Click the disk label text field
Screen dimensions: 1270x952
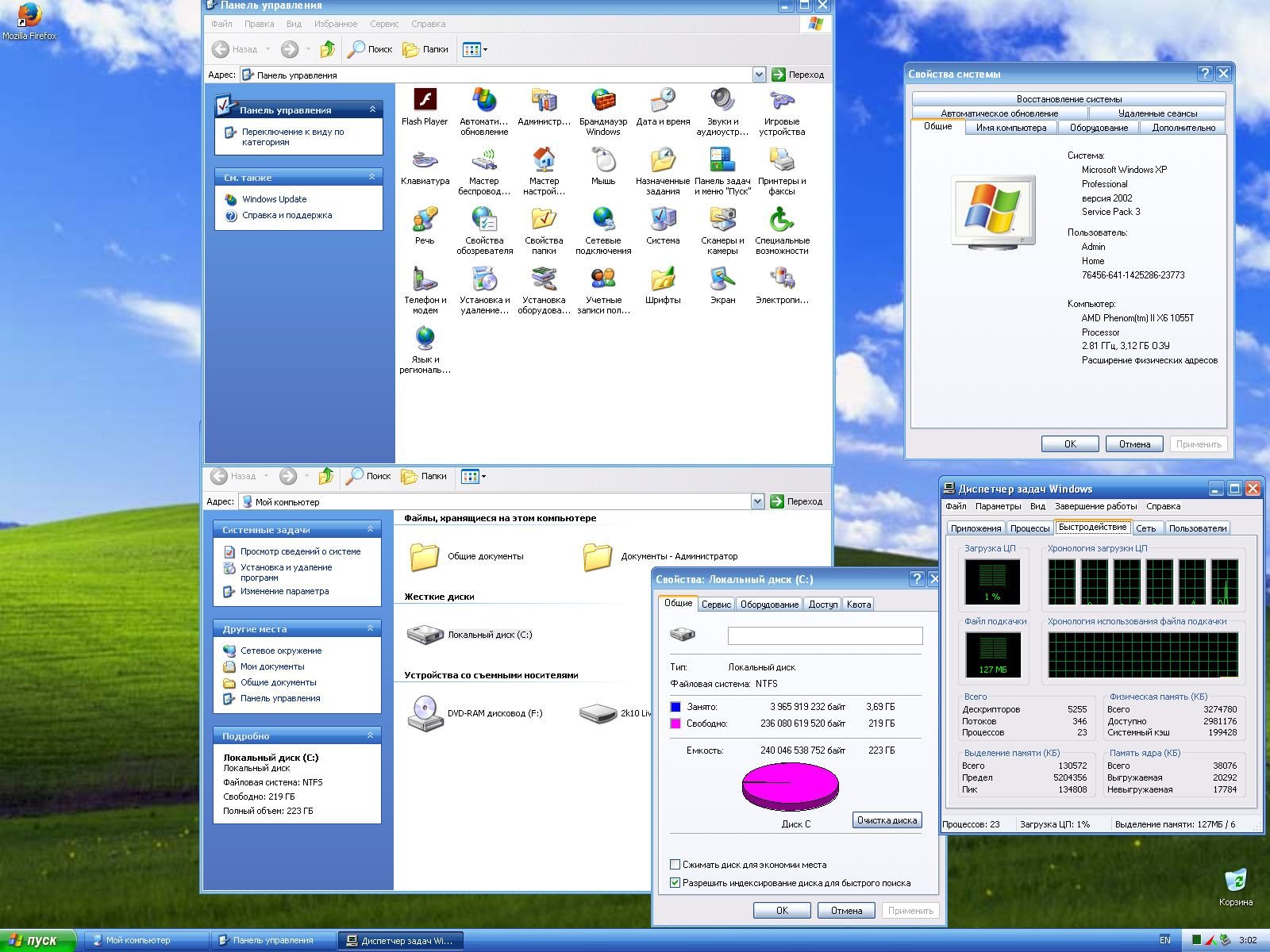825,635
